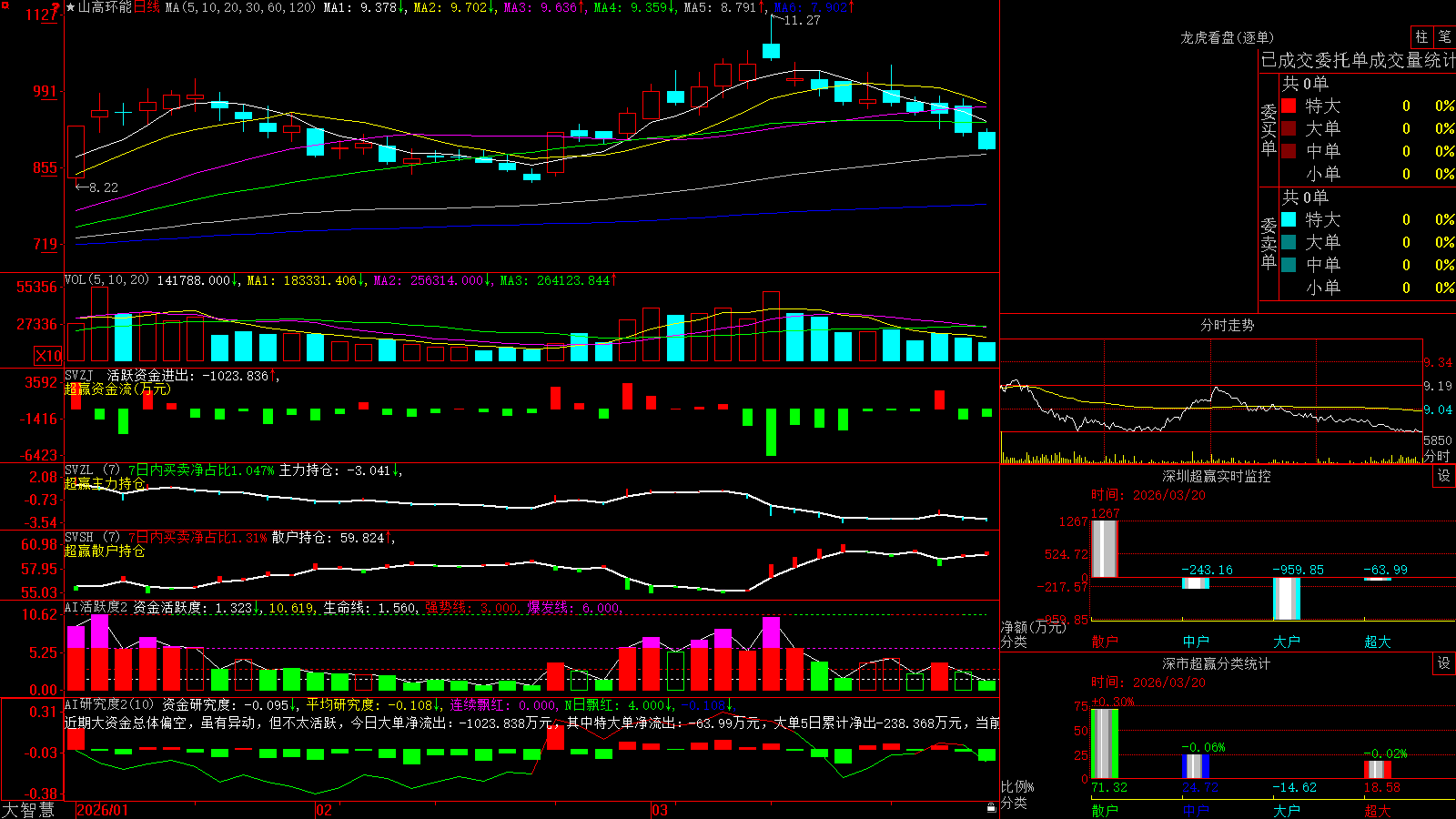Screen dimensions: 1456x819
Task: Open 设 settings for 深市超赢分类统计
Action: [x=1444, y=663]
